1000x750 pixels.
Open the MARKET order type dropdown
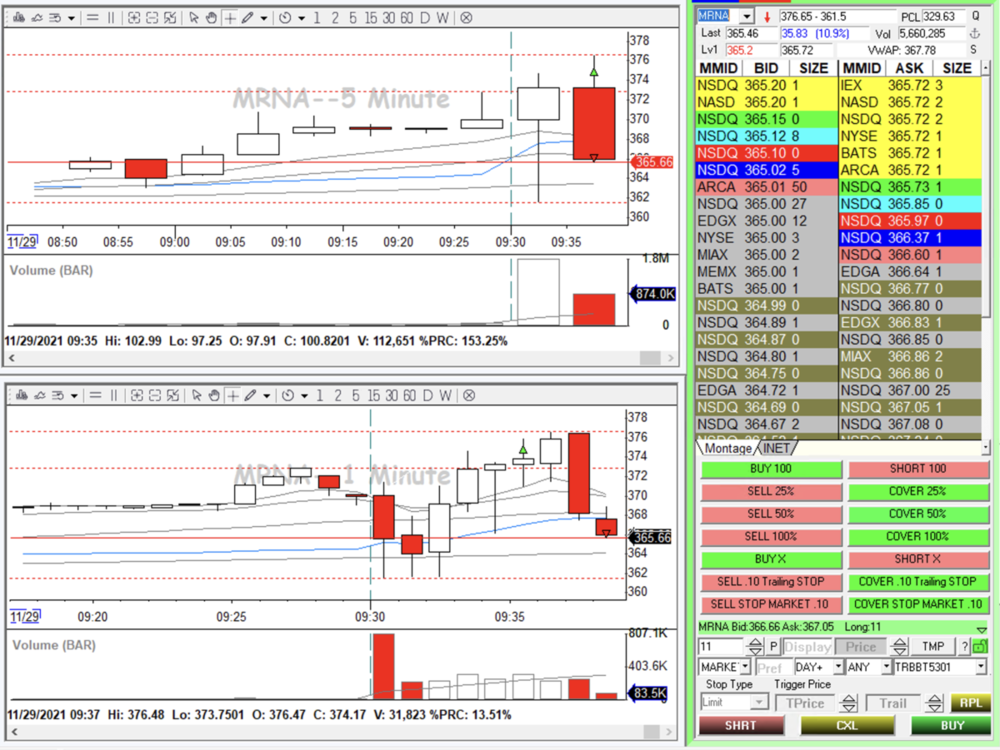point(744,667)
